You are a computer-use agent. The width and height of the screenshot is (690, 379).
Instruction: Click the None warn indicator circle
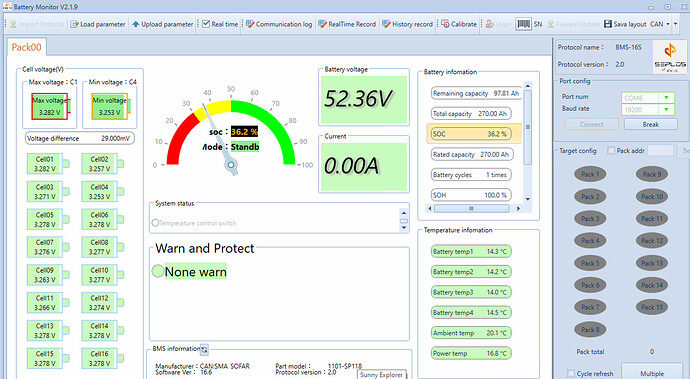(158, 271)
